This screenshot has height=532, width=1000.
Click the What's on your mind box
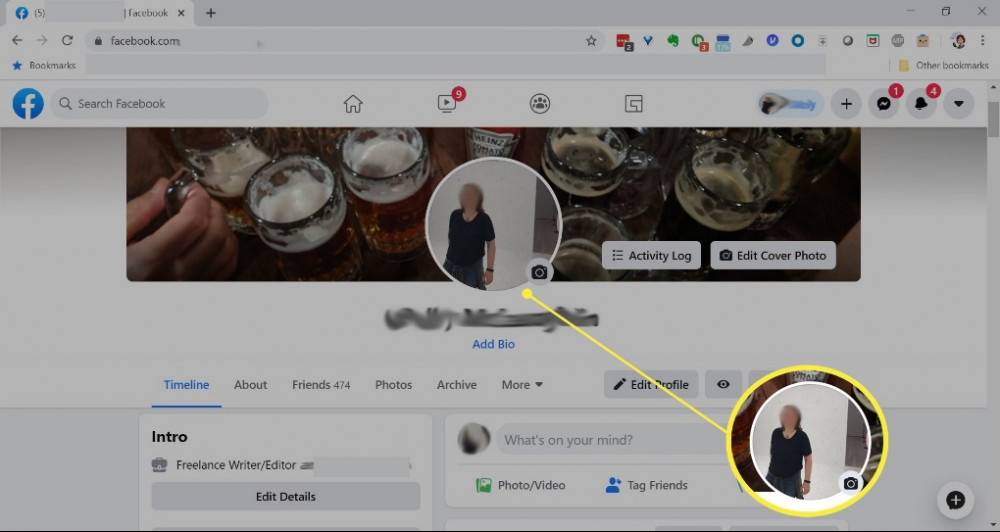(612, 440)
